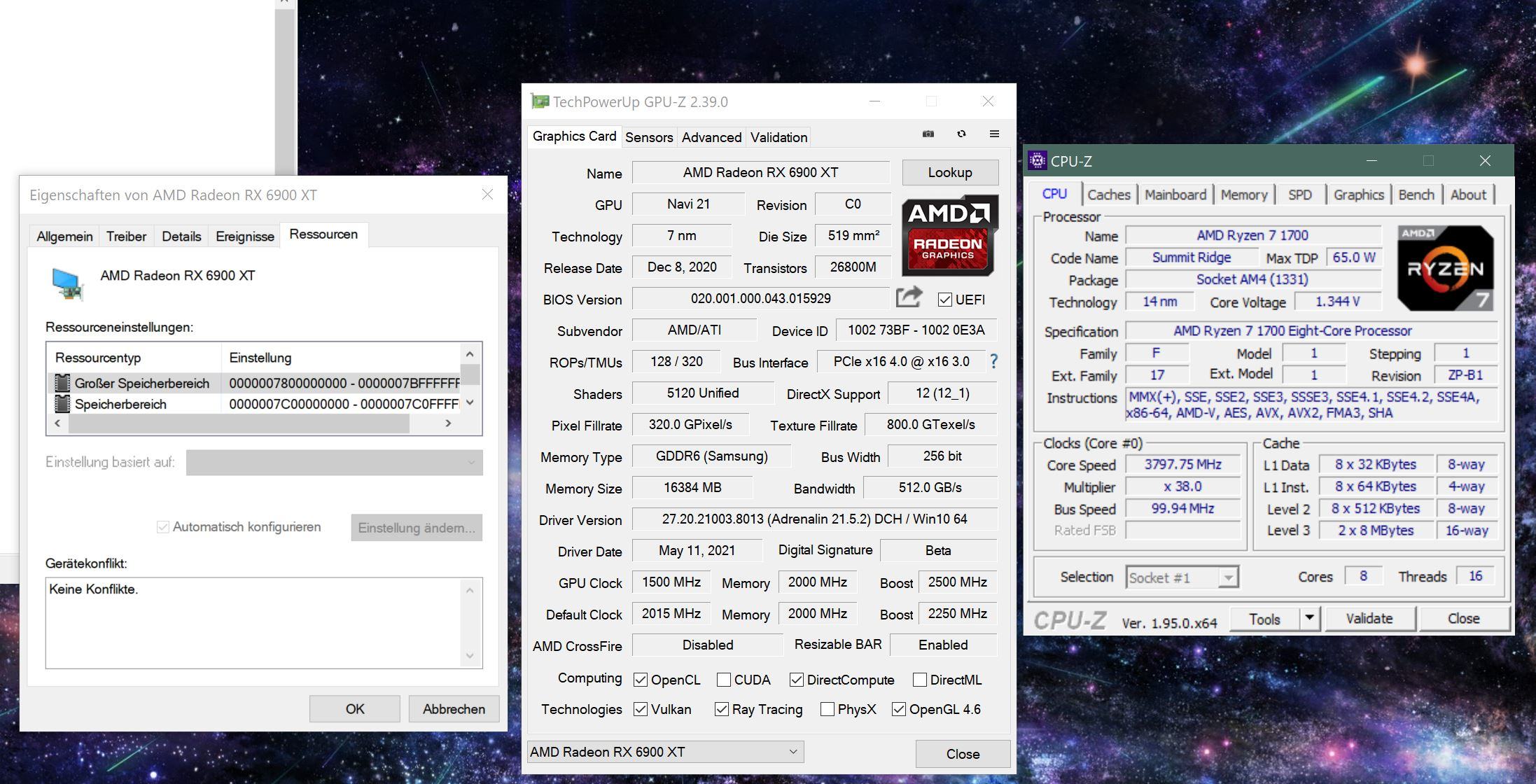Toggle the DirectML checkbox
The width and height of the screenshot is (1536, 784).
(x=920, y=680)
